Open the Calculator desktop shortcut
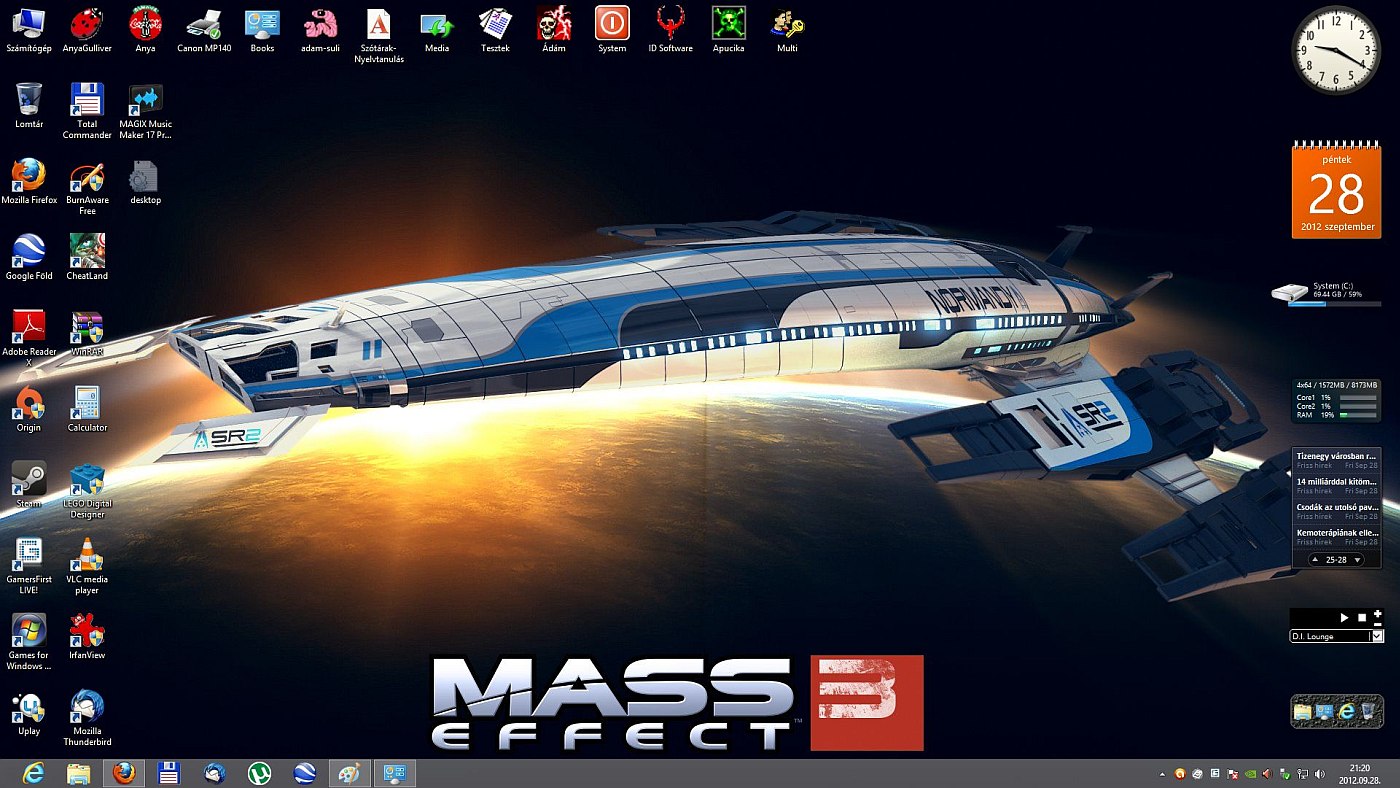This screenshot has width=1400, height=788. (87, 410)
